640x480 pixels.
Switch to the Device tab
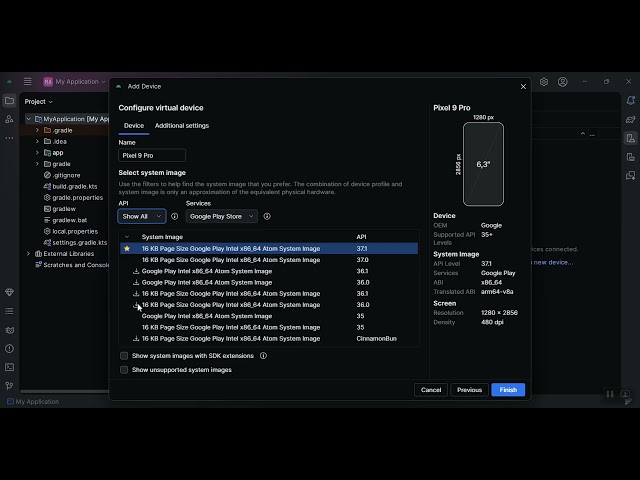134,126
